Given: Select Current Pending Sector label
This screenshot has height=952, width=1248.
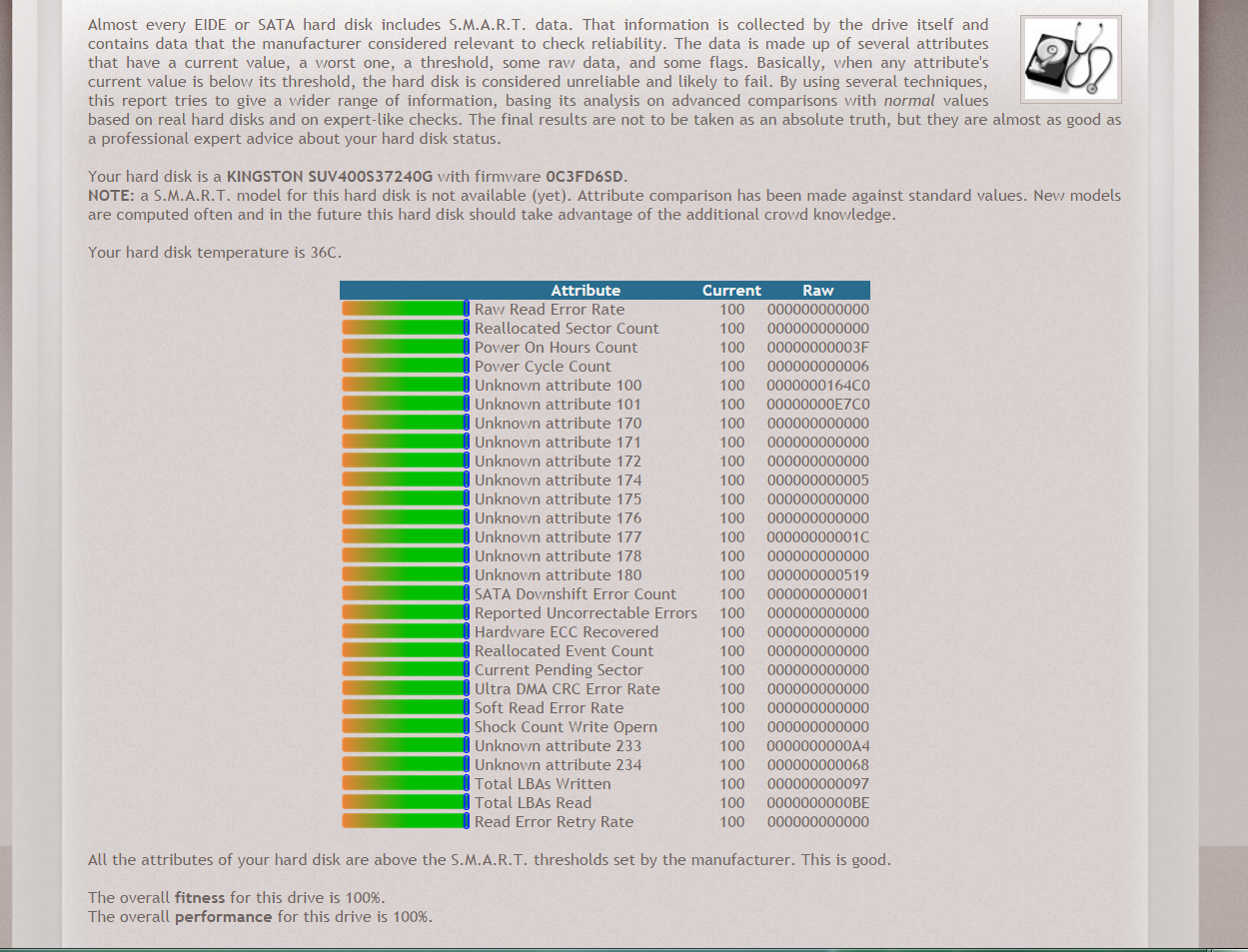Looking at the screenshot, I should (559, 670).
